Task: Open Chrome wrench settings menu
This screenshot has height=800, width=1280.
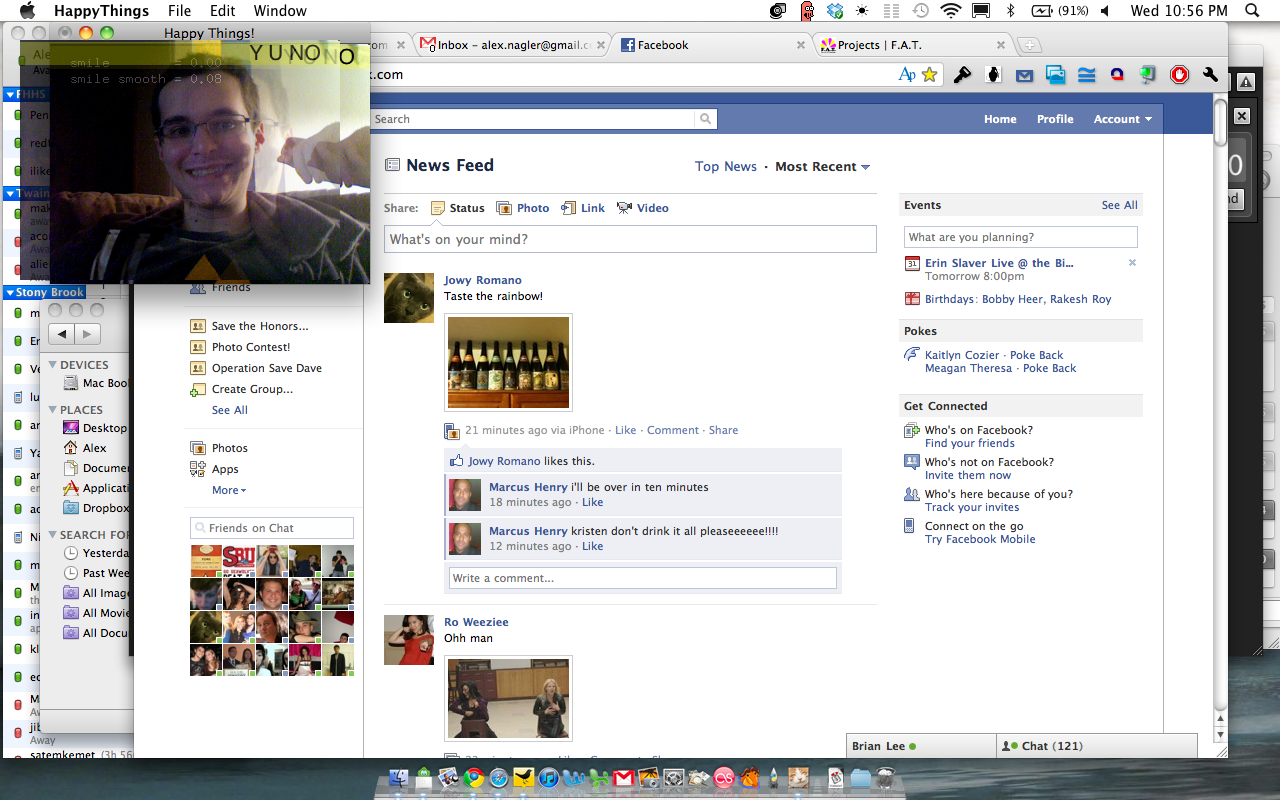Action: coord(1210,74)
